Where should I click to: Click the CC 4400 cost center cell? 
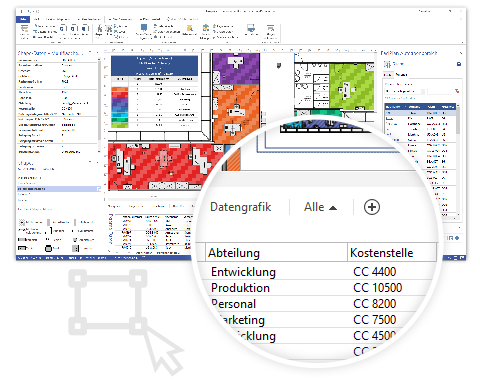coord(375,272)
